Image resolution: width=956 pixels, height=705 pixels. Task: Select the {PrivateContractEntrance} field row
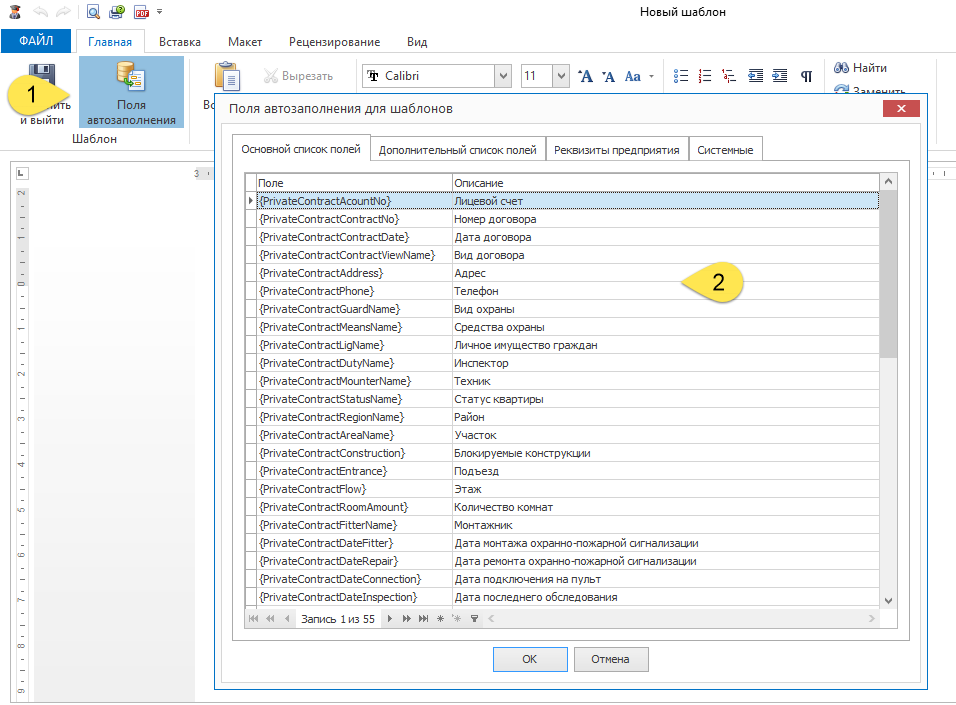click(562, 471)
